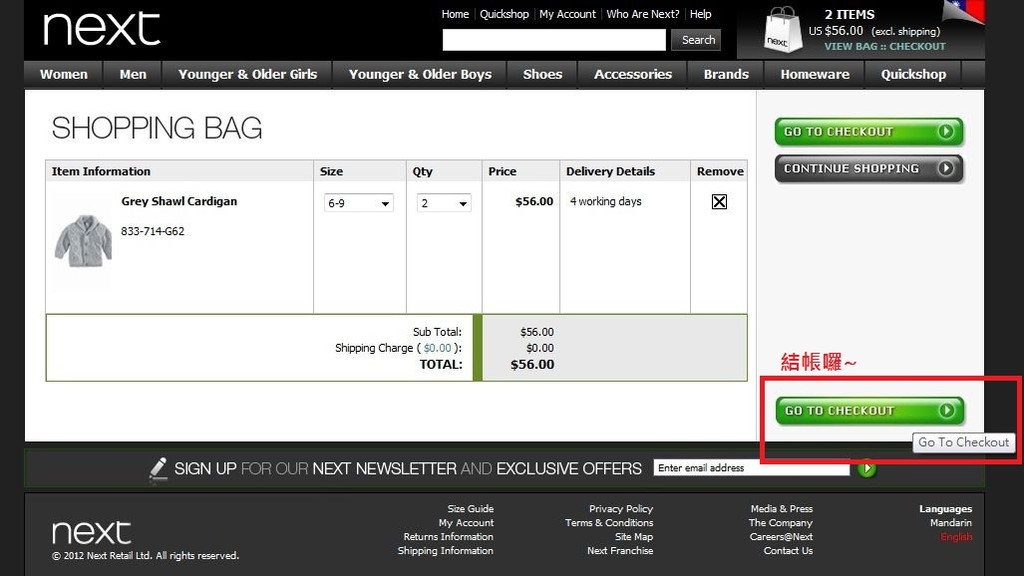
Task: Click the Delivery Details column header
Action: (x=611, y=171)
